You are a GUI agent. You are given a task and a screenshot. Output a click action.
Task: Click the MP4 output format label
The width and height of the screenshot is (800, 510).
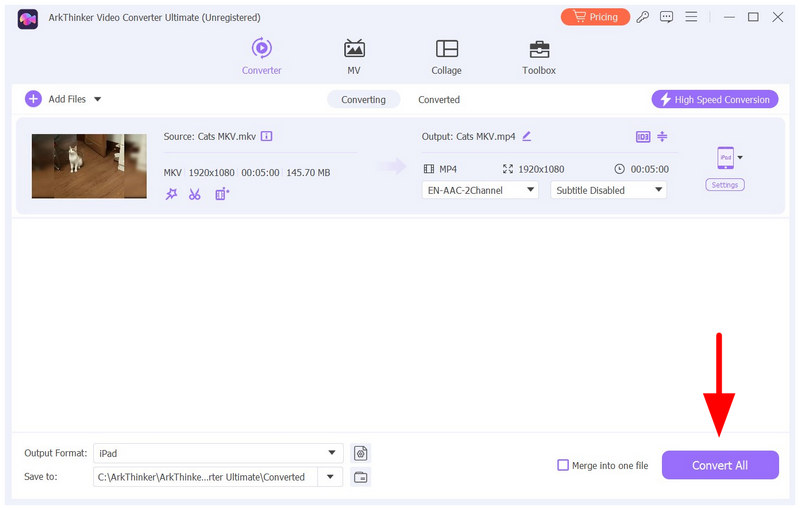pos(448,169)
